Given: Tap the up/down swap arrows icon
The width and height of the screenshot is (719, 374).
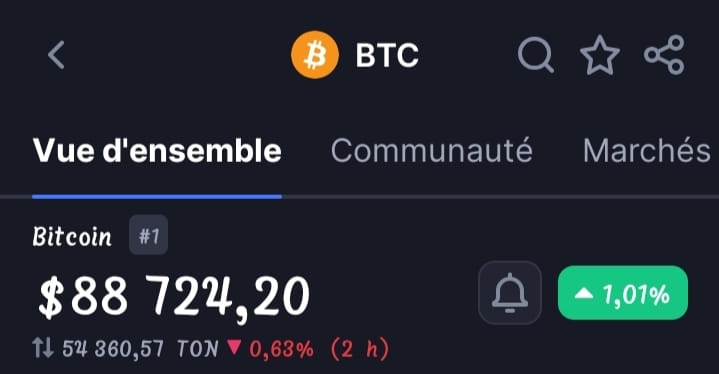Looking at the screenshot, I should click(x=43, y=348).
